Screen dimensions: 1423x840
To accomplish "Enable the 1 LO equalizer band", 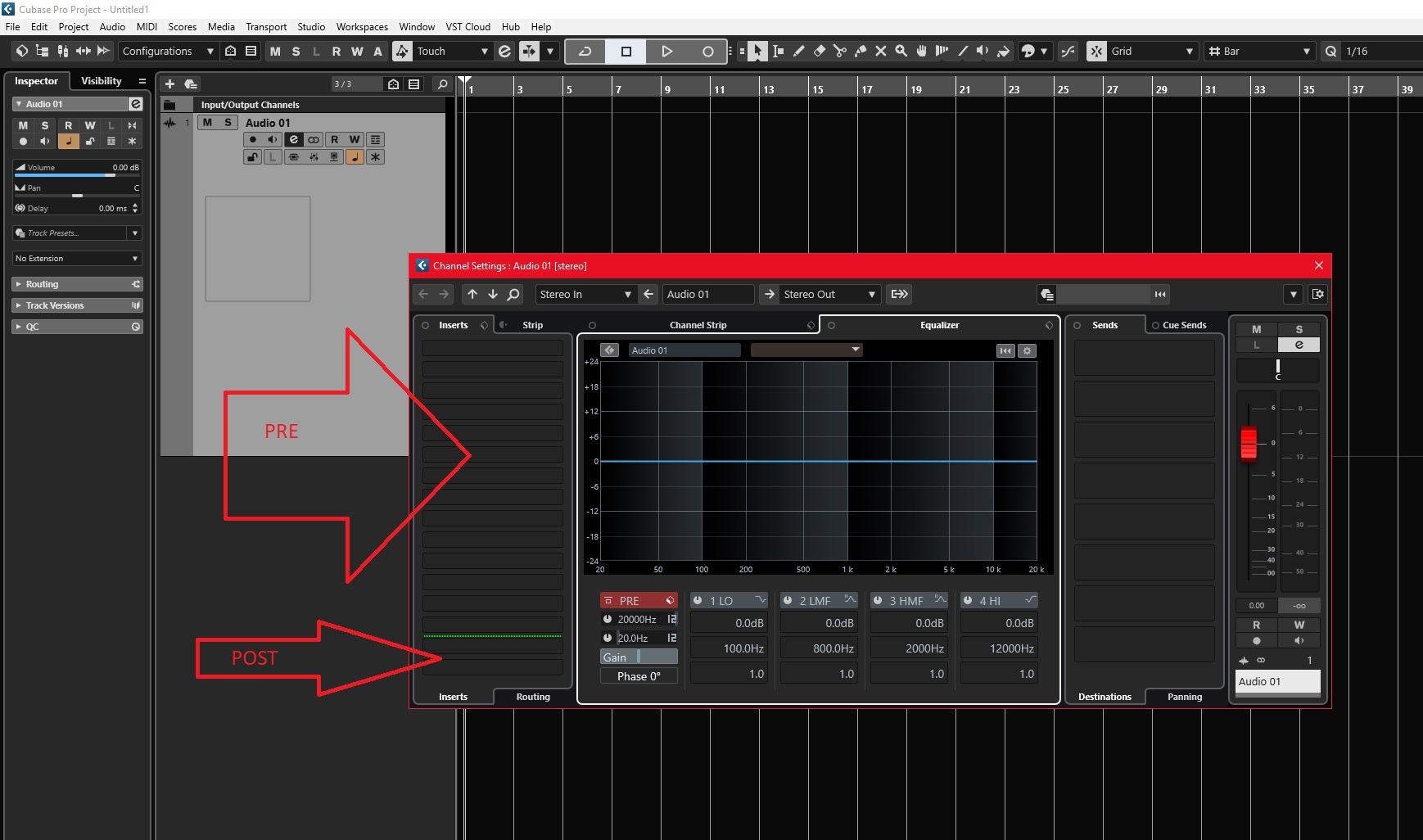I will click(x=698, y=600).
